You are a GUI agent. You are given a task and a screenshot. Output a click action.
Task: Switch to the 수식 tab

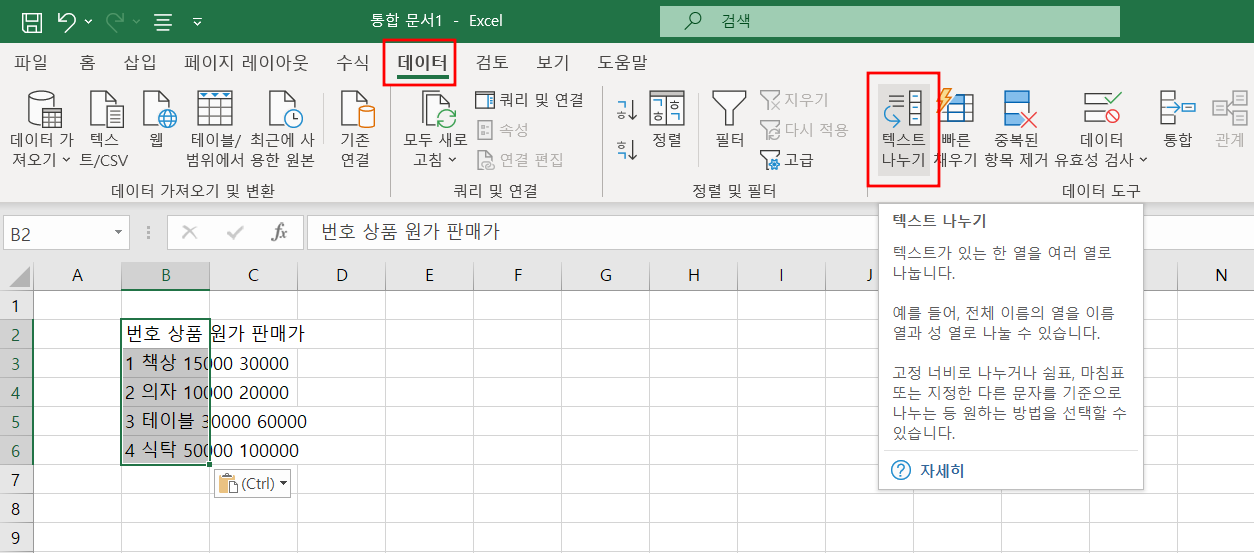point(352,62)
